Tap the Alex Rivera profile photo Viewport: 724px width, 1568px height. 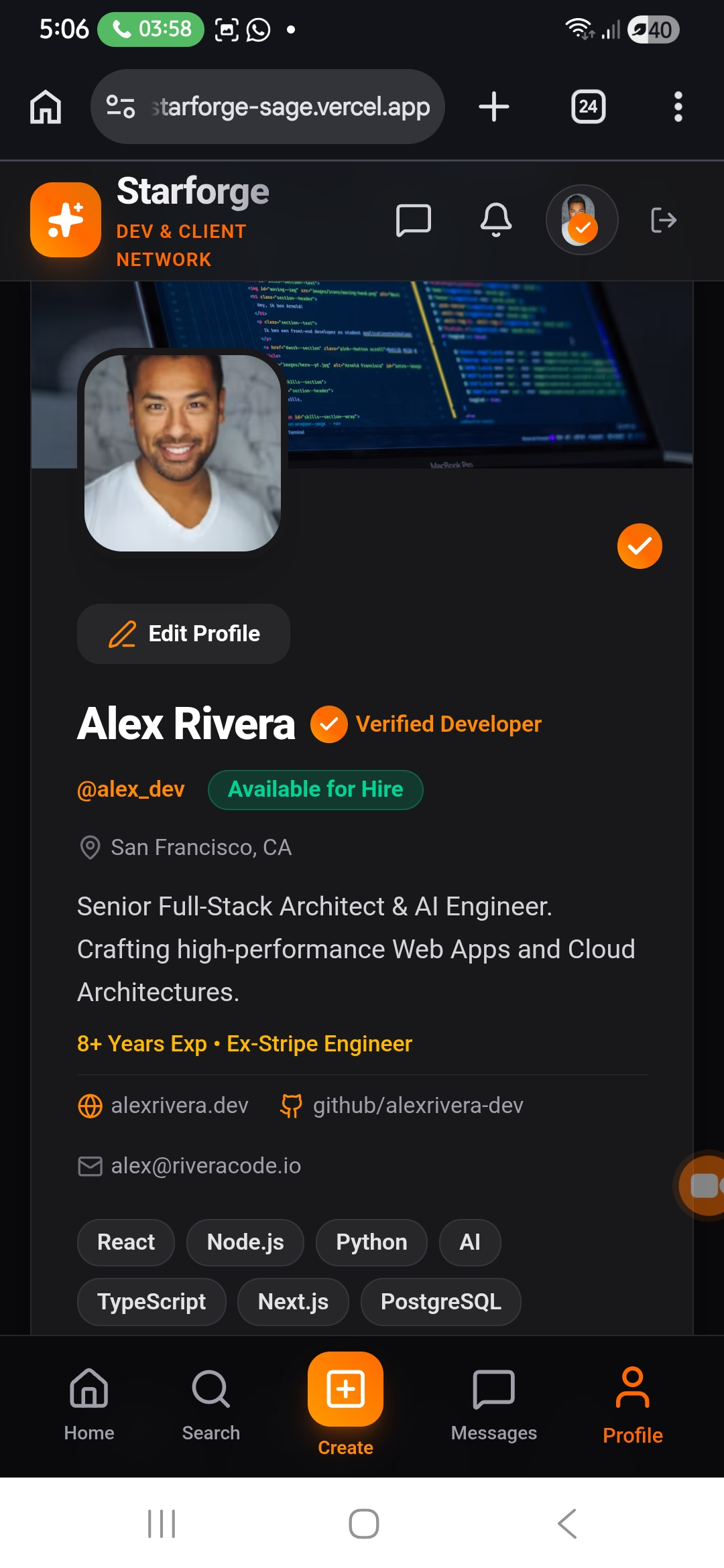(182, 453)
